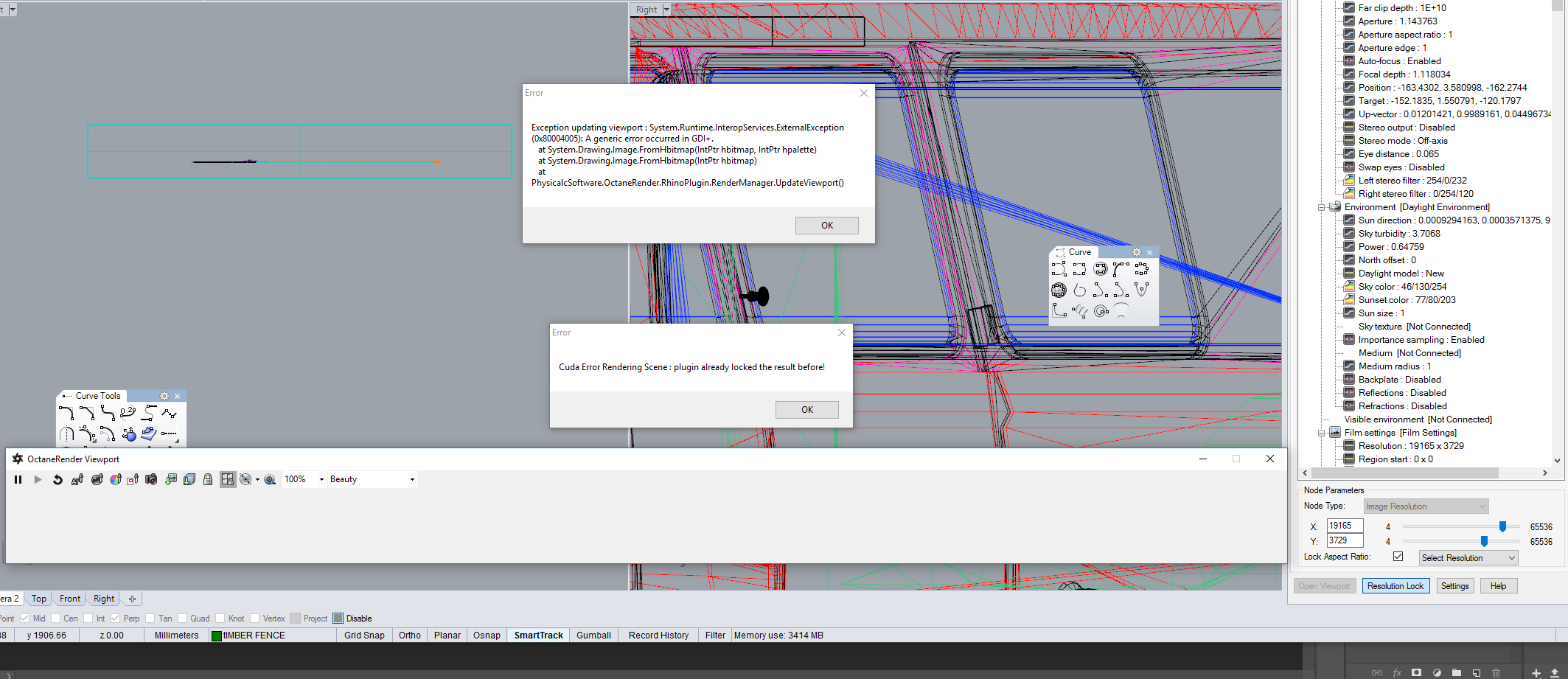Screen dimensions: 1568x679
Task: Select the symmetry curve tool with dotted axis
Action: pyautogui.click(x=66, y=434)
